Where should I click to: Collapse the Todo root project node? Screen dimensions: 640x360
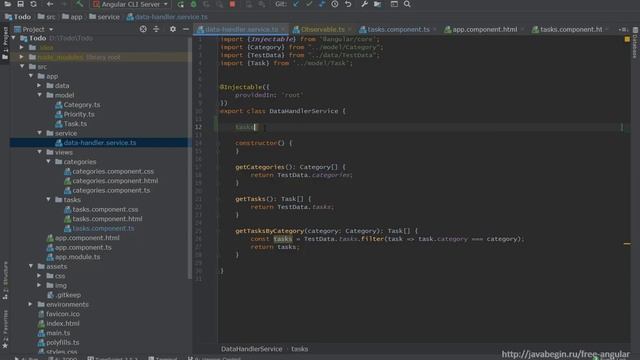point(13,38)
